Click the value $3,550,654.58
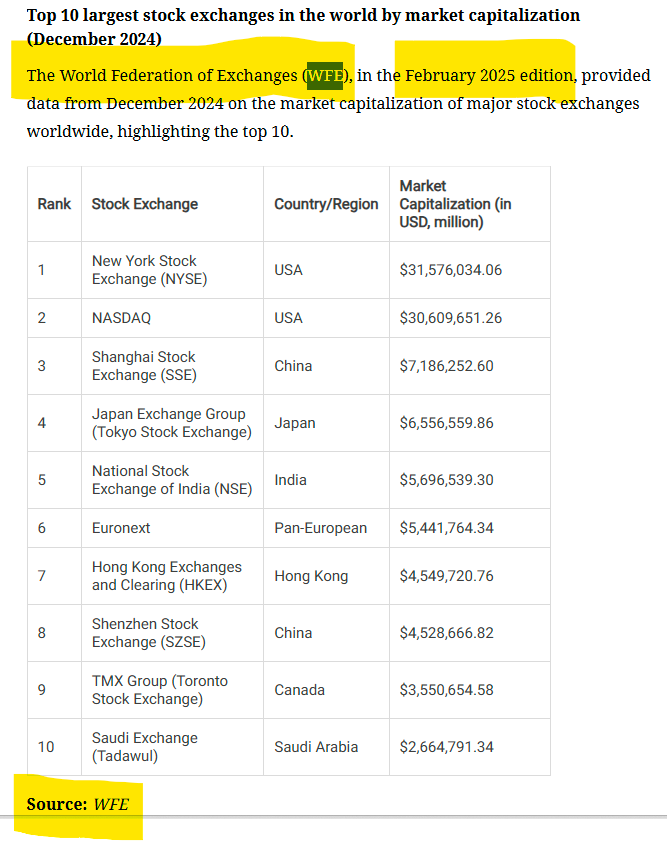 [x=446, y=690]
